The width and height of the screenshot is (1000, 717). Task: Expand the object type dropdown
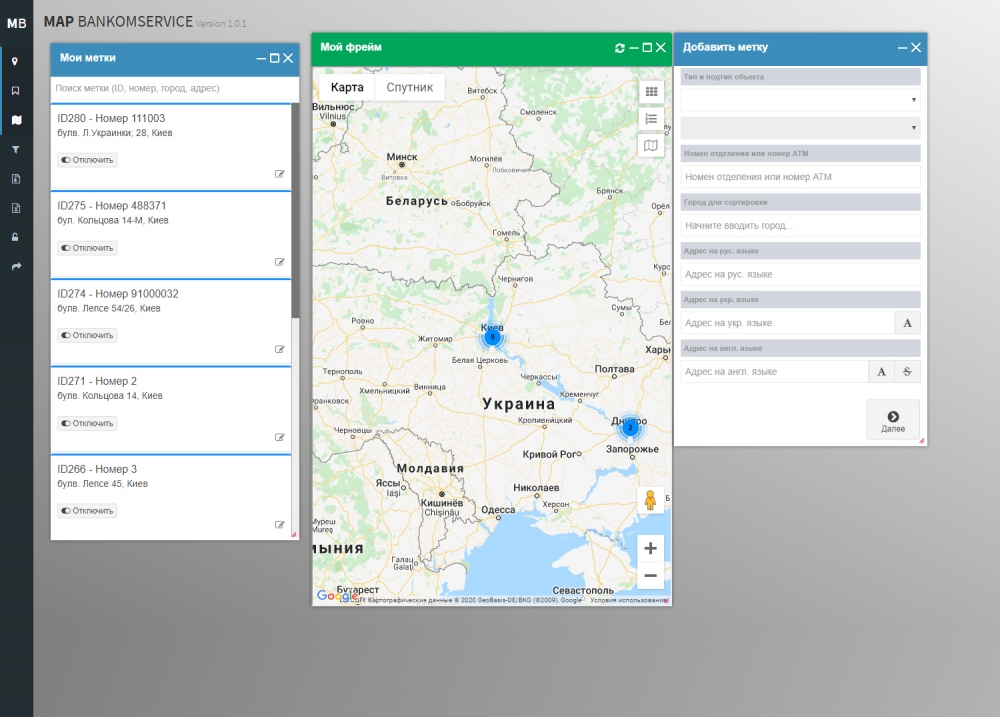800,100
